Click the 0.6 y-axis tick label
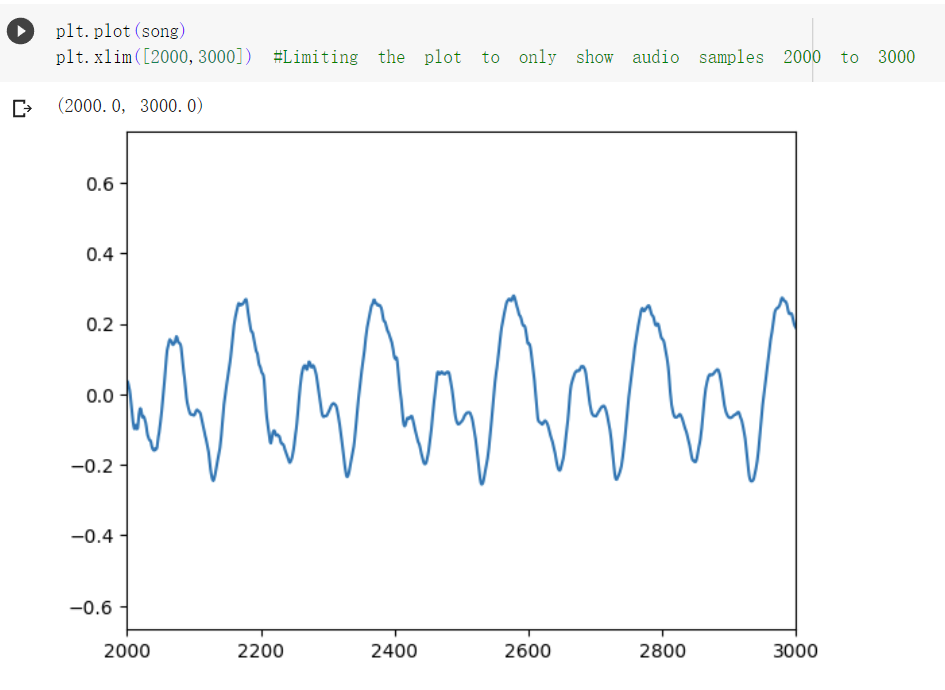 [x=101, y=184]
